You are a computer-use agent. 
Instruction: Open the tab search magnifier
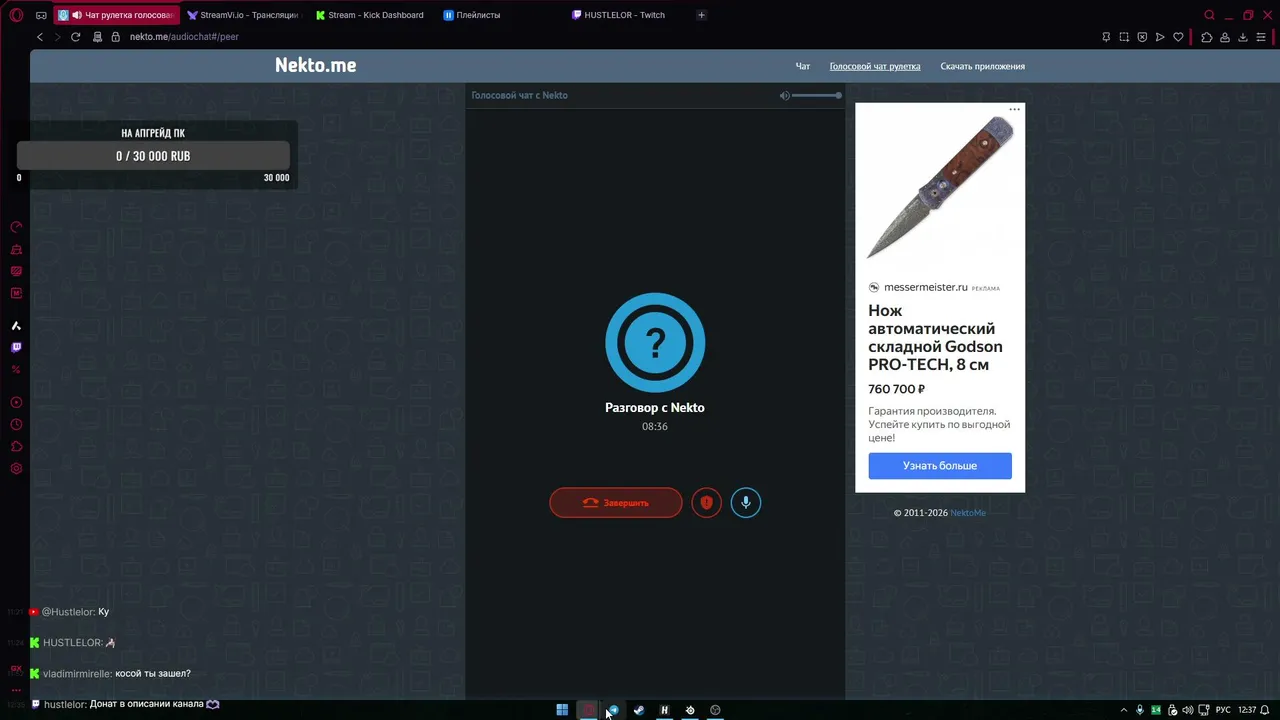click(1210, 15)
